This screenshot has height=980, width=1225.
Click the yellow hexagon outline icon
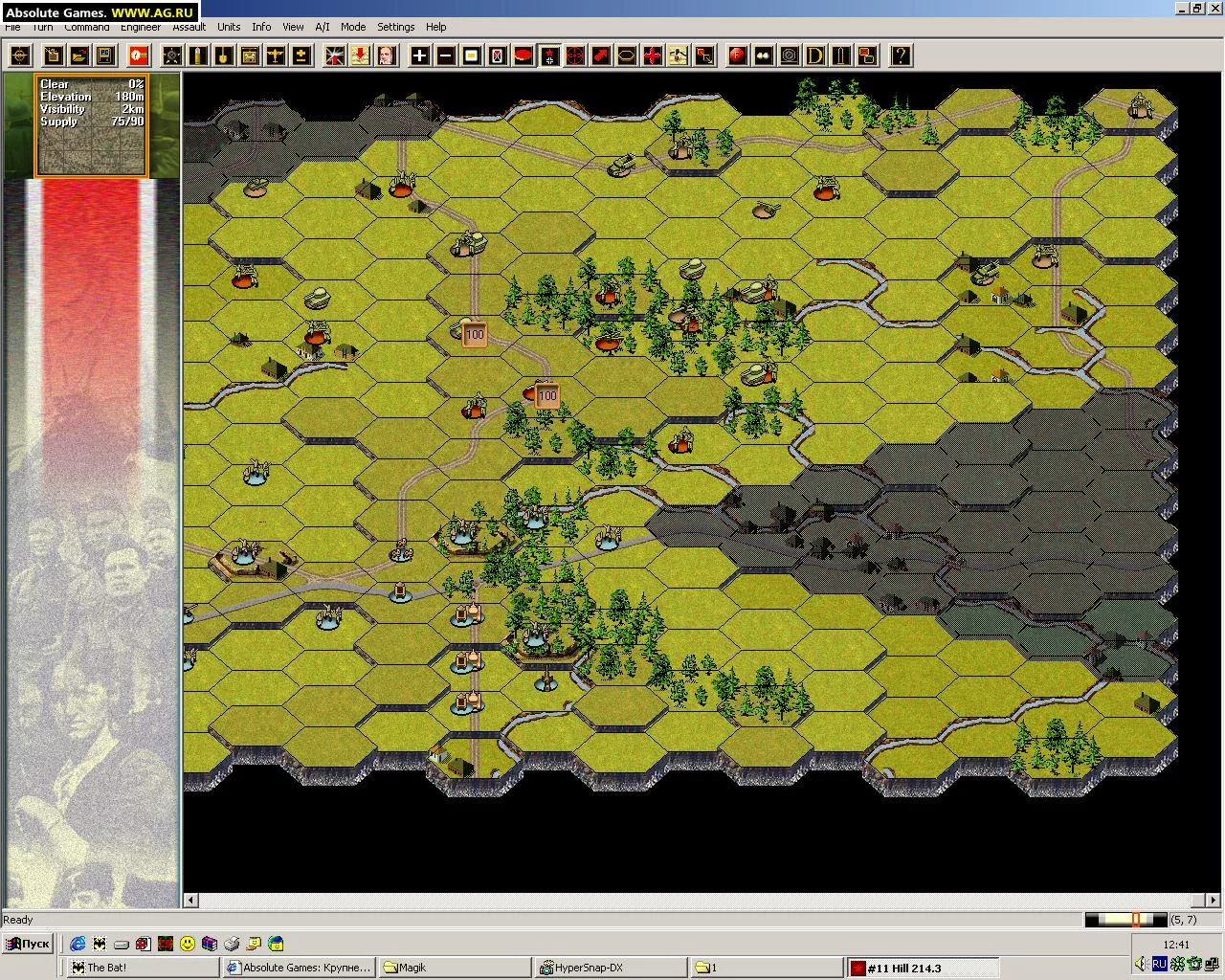(x=627, y=56)
